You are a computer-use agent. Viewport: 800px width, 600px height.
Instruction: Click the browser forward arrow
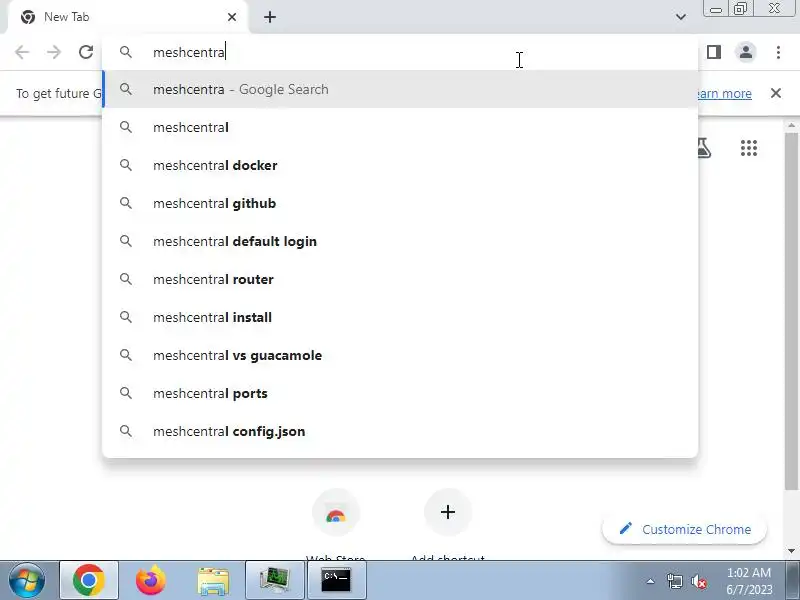pos(54,52)
